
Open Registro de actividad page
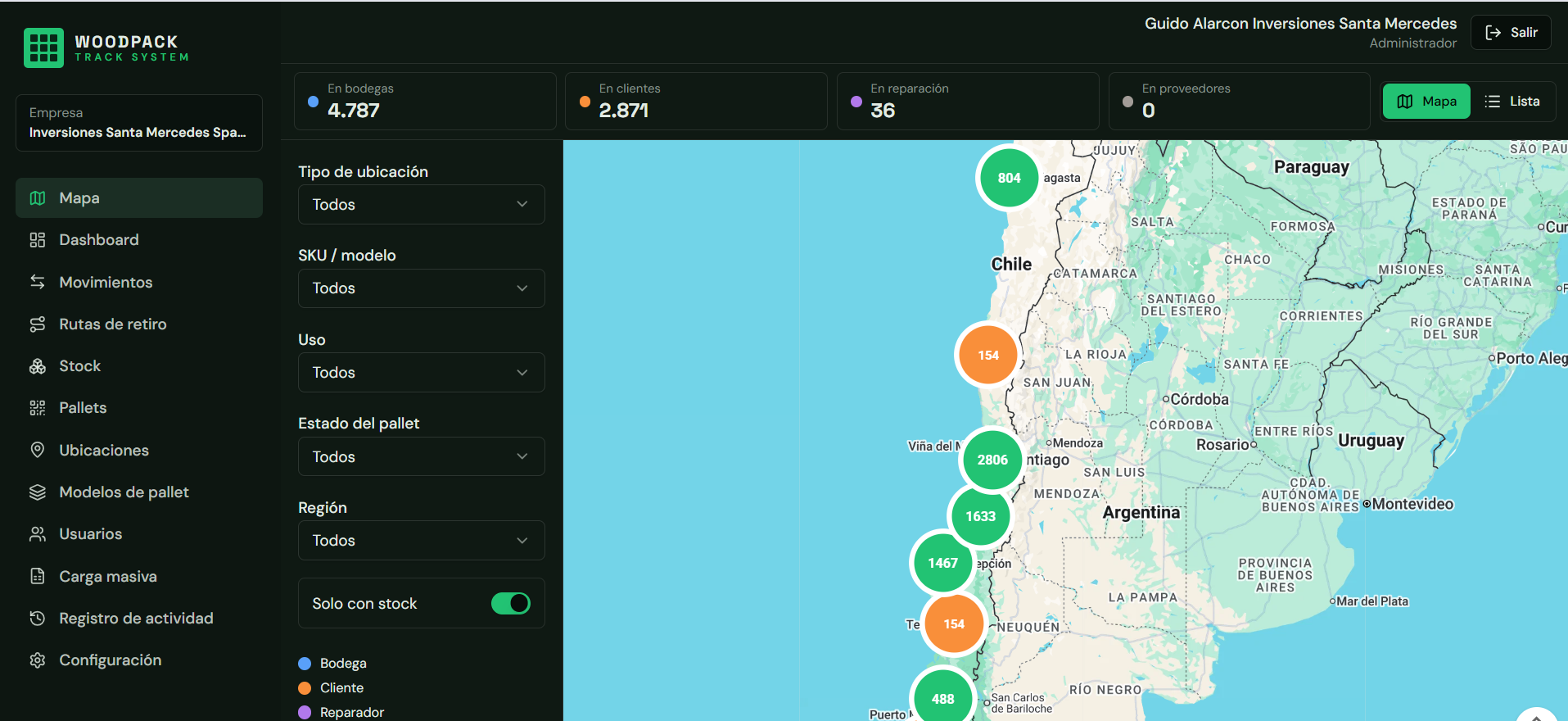[139, 619]
